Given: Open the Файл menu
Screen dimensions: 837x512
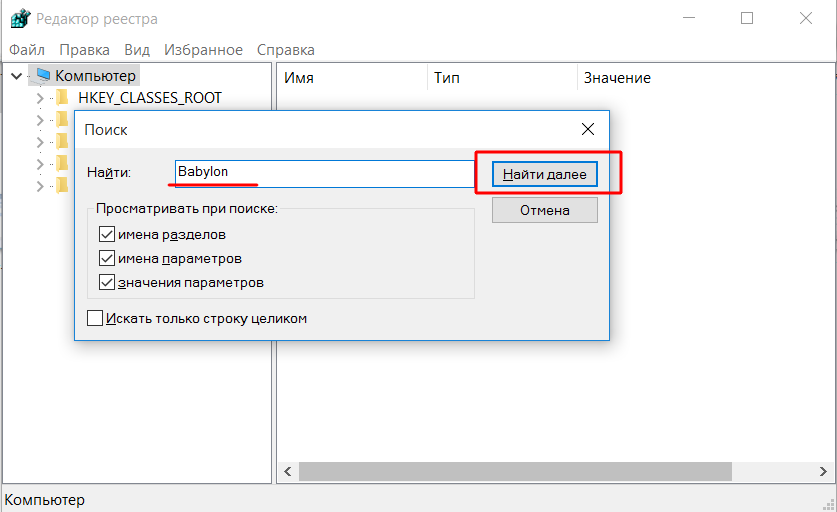Looking at the screenshot, I should [x=27, y=50].
